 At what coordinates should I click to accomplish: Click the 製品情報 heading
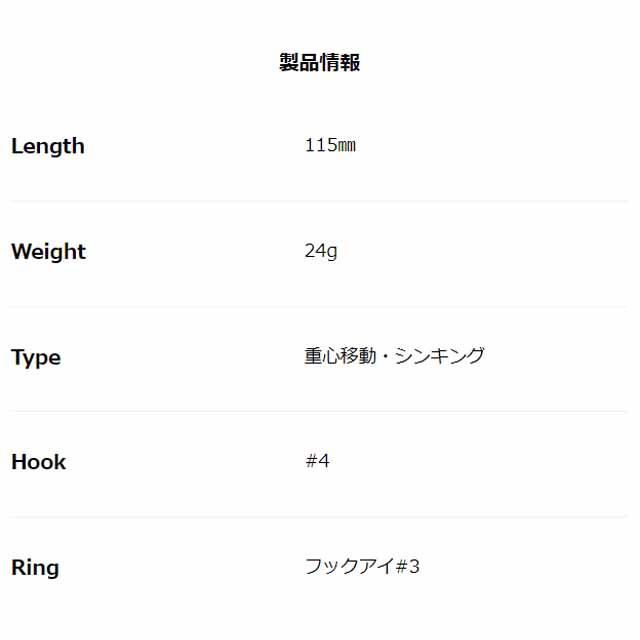click(x=320, y=62)
